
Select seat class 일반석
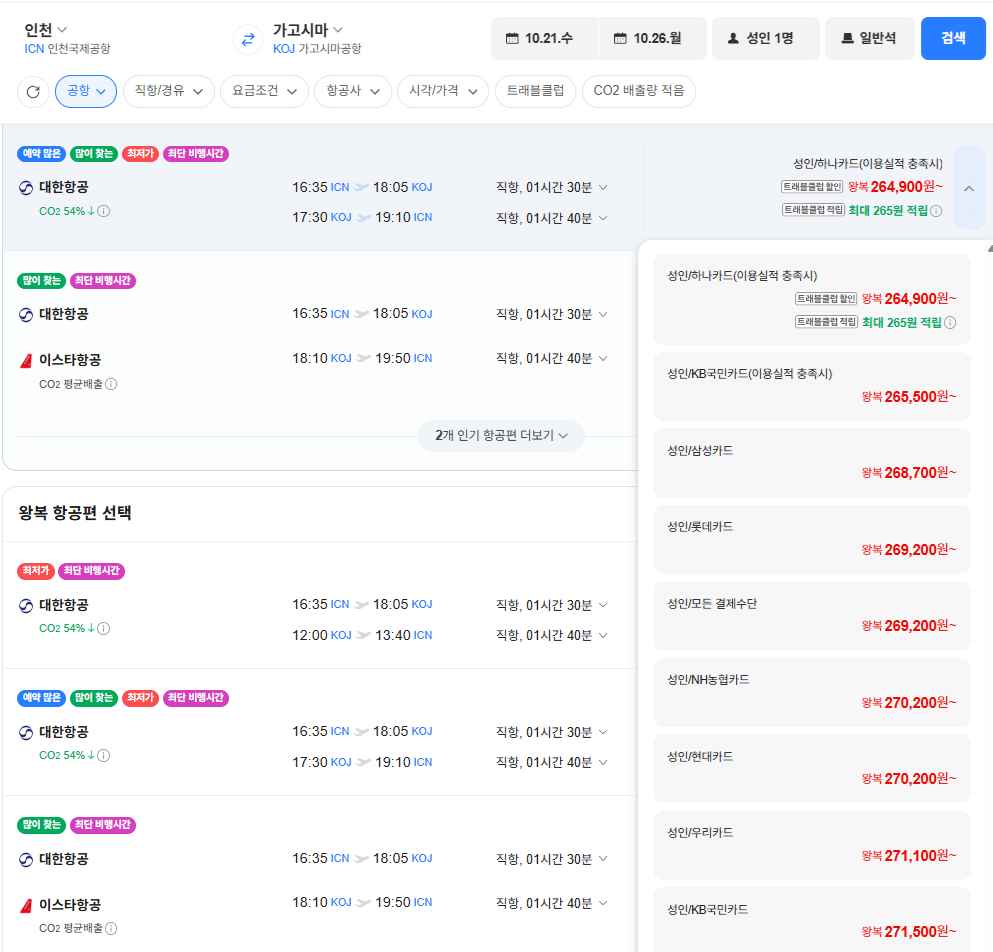(x=870, y=39)
